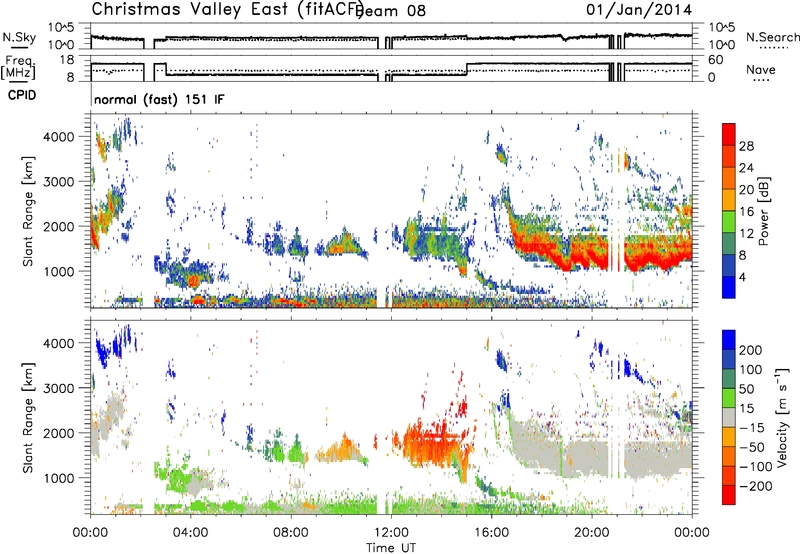
Task: Click the 'CPID' row label
Action: [x=22, y=95]
